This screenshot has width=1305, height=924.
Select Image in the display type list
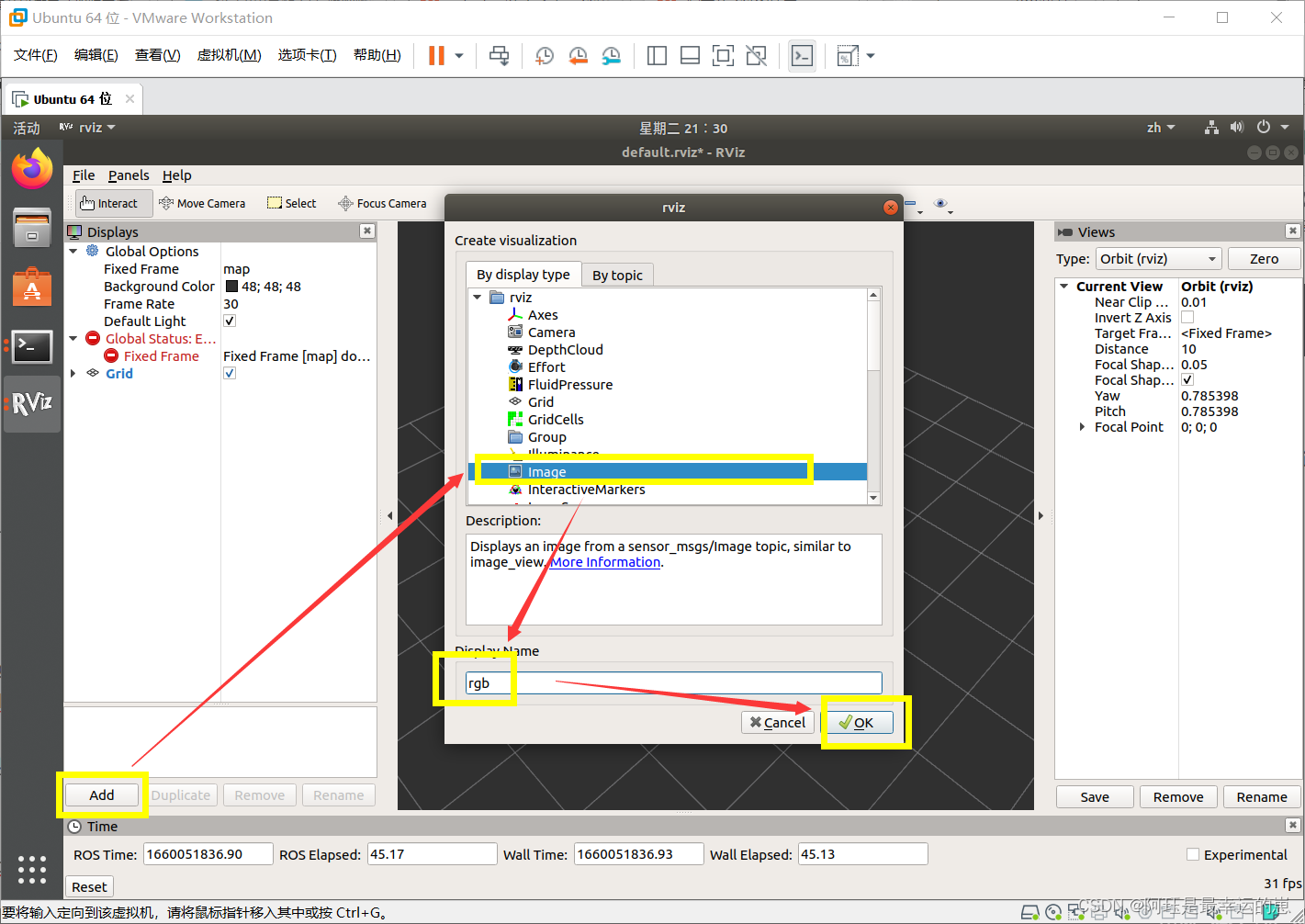(668, 471)
